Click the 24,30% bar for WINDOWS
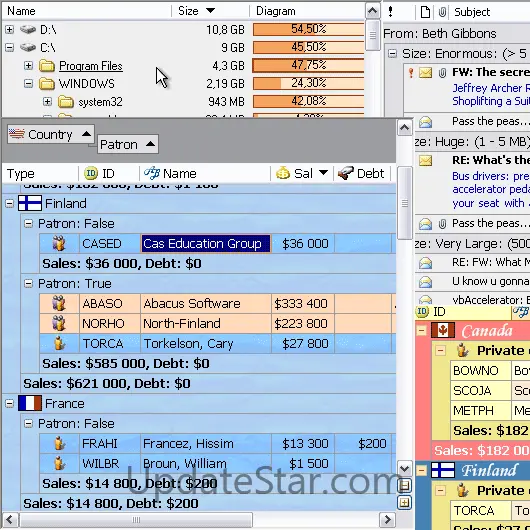530x530 pixels. coord(308,83)
